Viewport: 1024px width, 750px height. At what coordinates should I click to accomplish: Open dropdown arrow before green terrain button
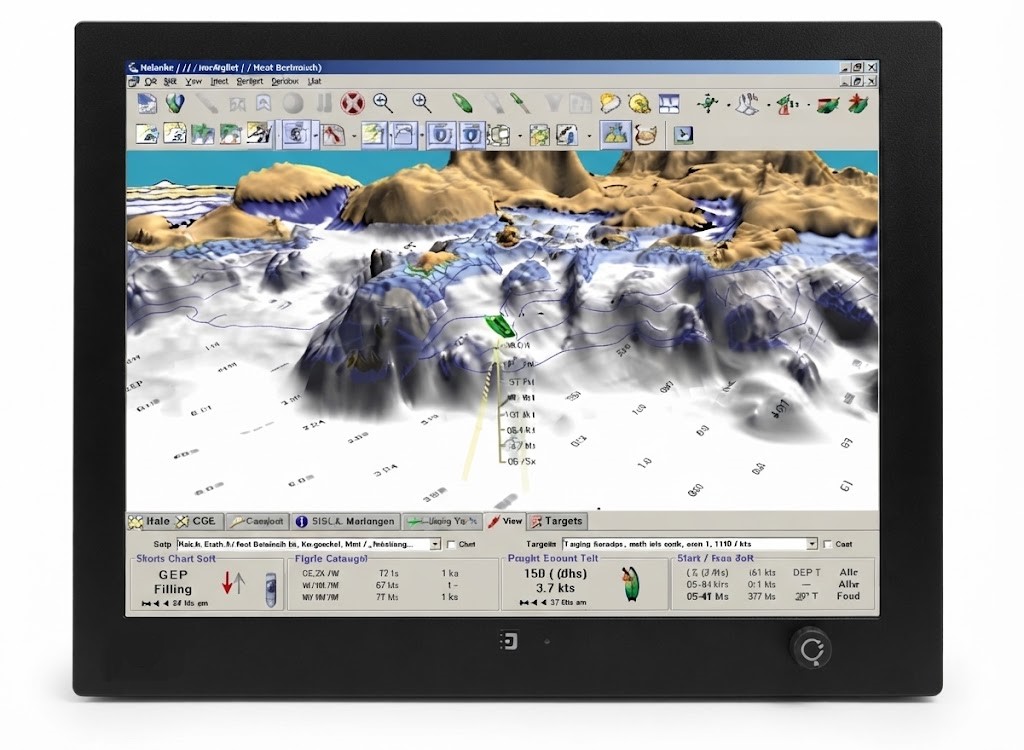tap(589, 136)
